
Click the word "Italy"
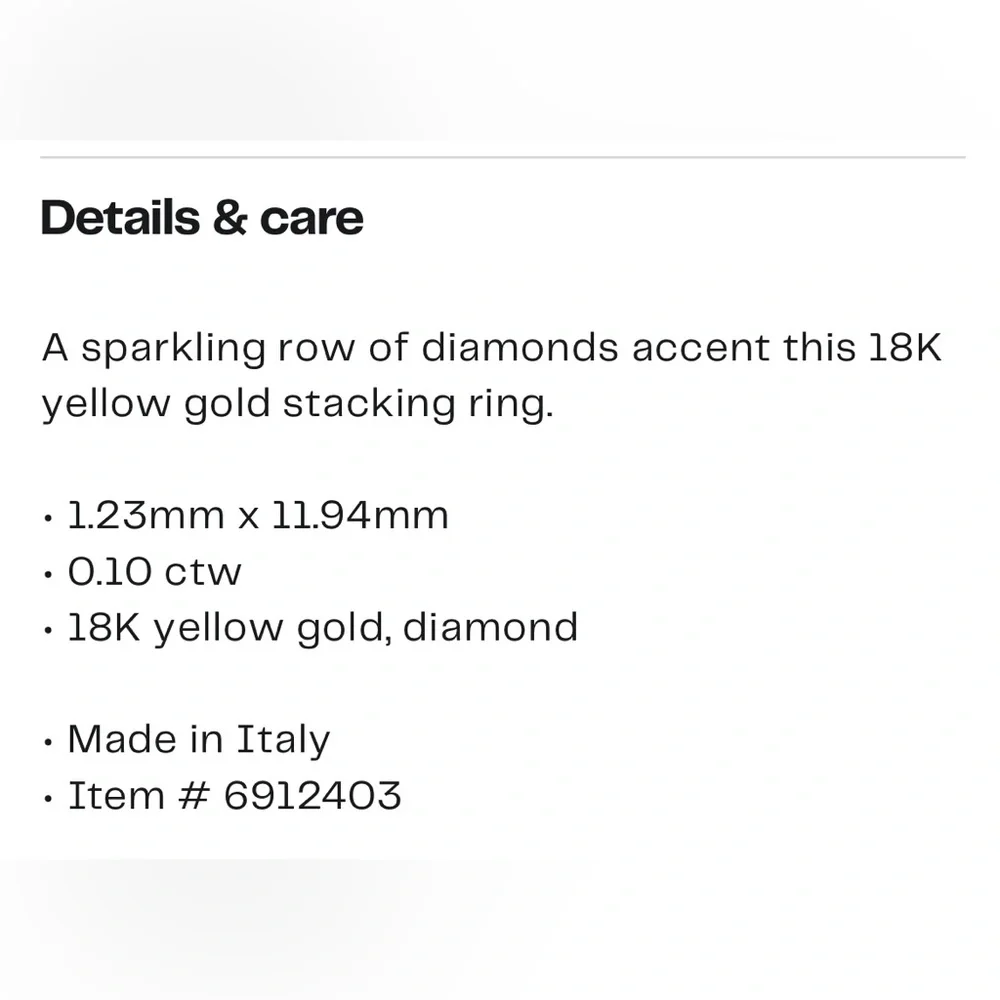(x=283, y=741)
